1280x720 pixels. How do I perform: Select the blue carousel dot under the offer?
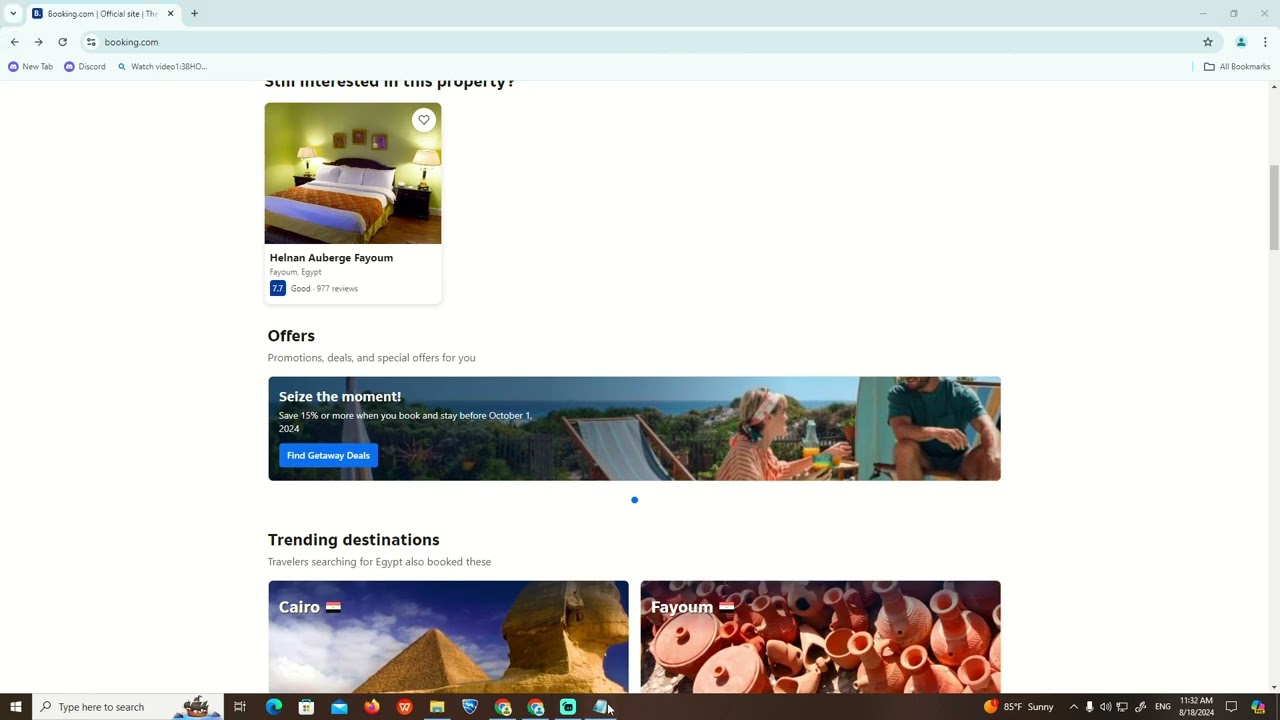click(x=634, y=500)
